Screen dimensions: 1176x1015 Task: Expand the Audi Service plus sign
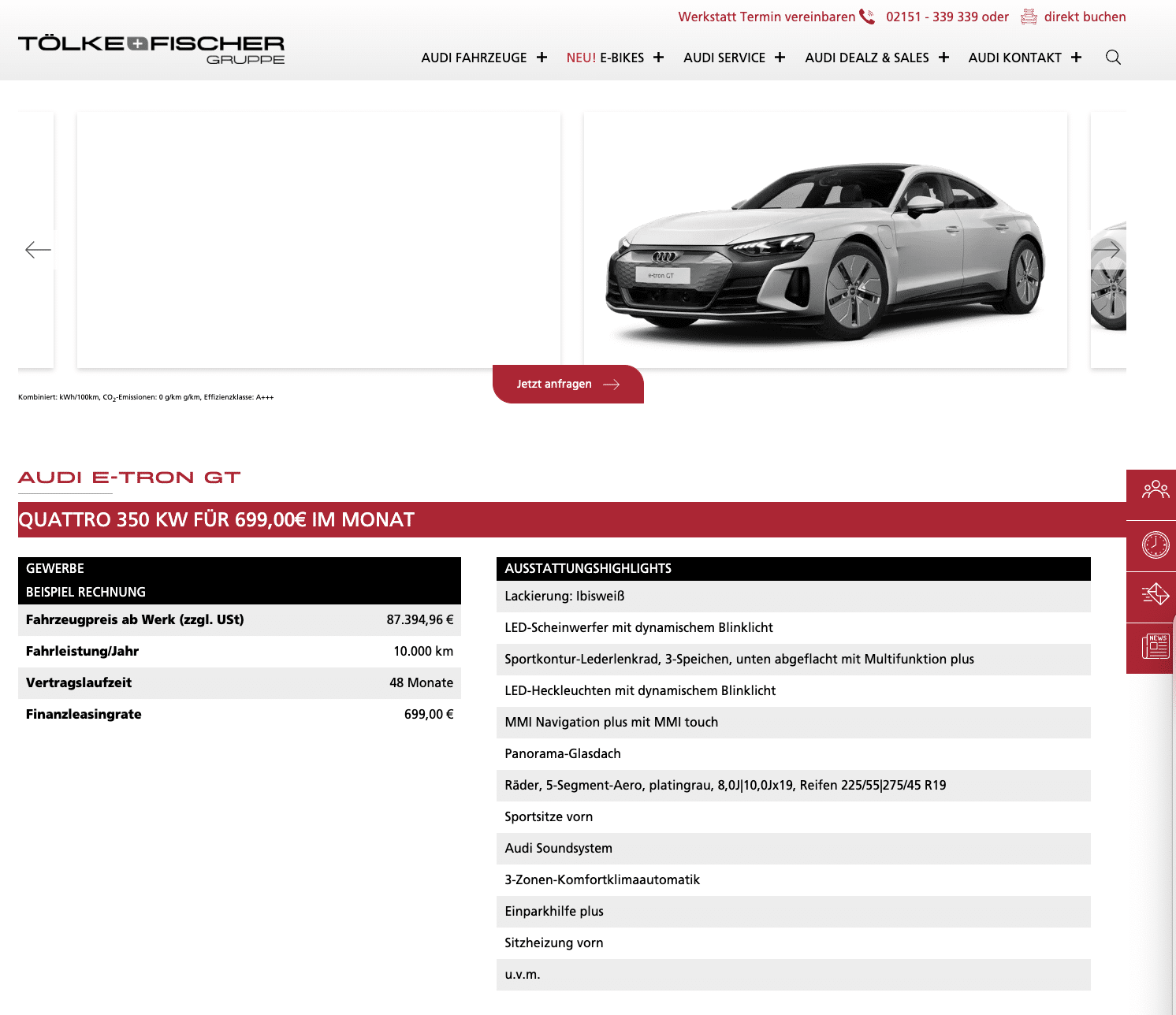(780, 58)
